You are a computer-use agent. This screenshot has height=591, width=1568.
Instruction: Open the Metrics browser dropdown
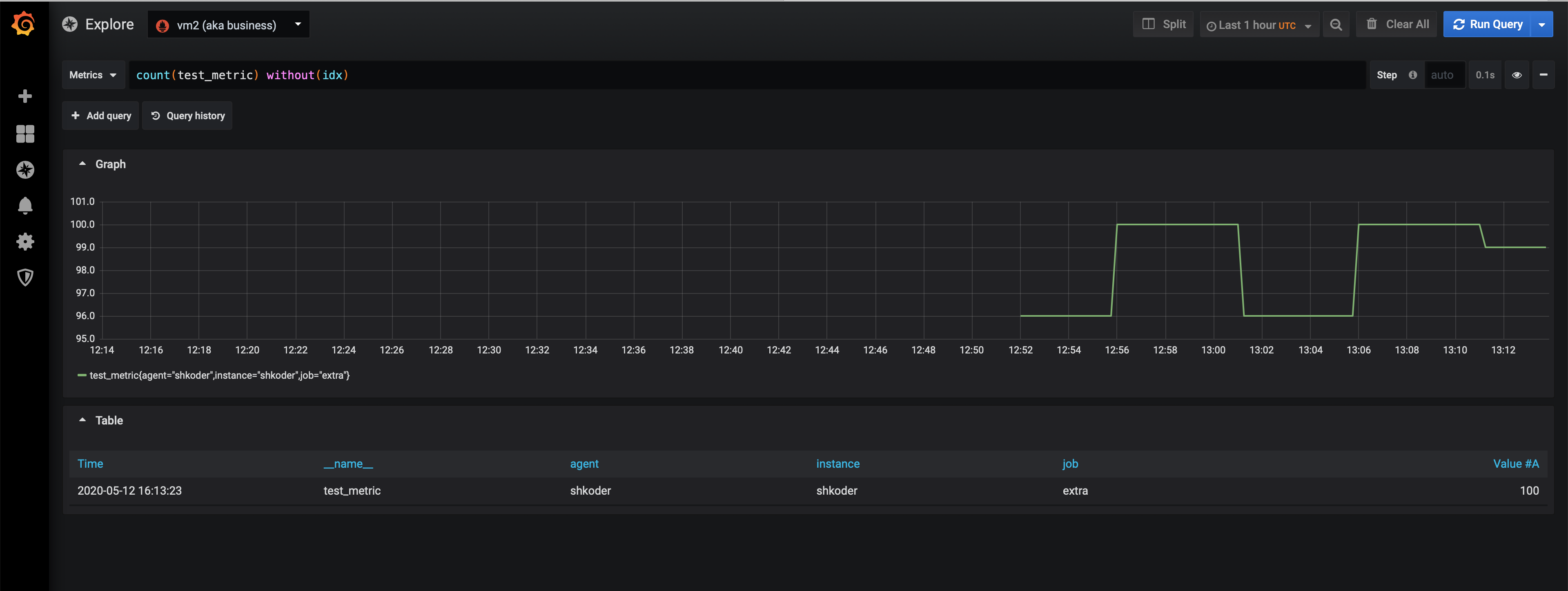pos(93,75)
